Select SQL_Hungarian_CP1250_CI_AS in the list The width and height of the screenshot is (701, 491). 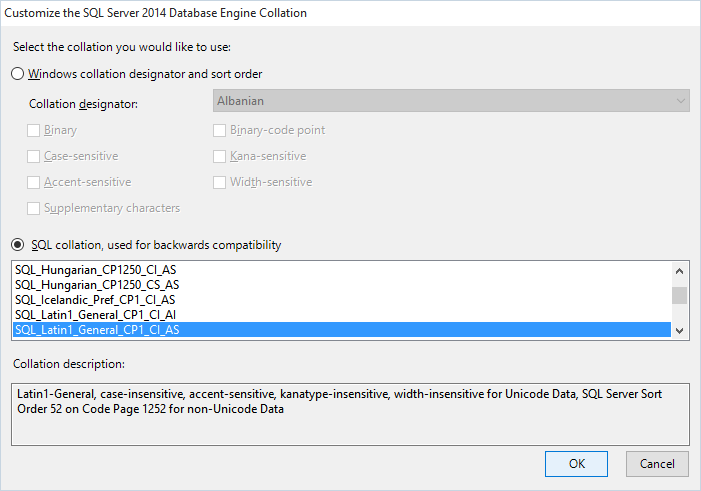tap(342, 270)
